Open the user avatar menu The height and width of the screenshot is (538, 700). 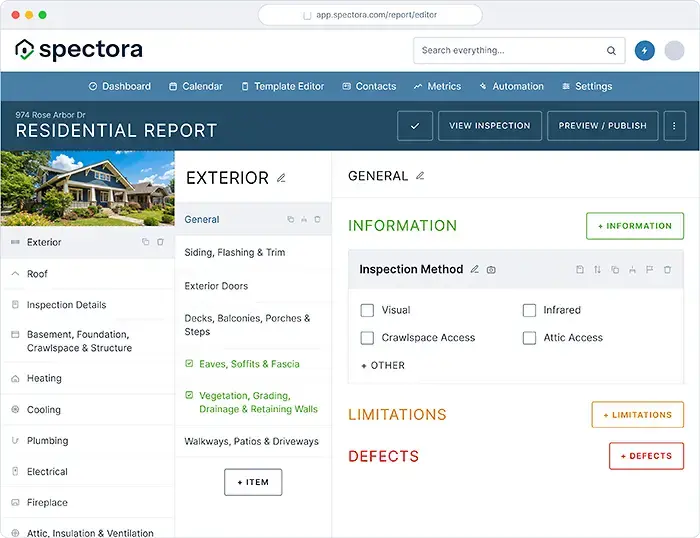click(674, 50)
